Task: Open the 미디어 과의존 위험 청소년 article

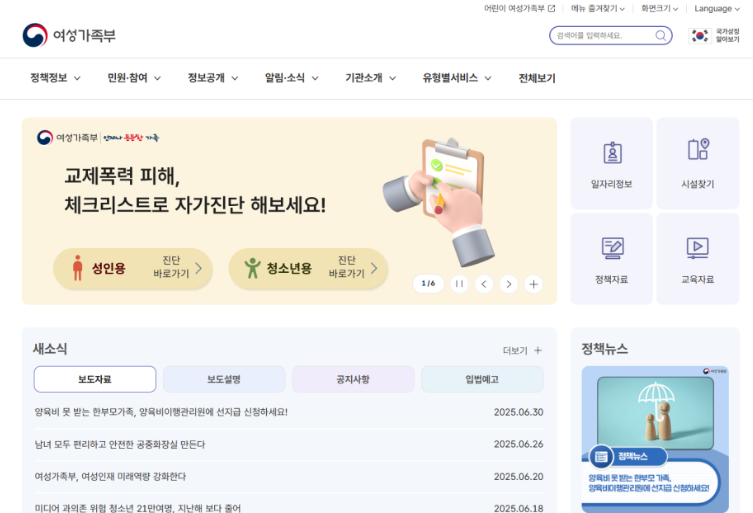Action: pyautogui.click(x=137, y=508)
